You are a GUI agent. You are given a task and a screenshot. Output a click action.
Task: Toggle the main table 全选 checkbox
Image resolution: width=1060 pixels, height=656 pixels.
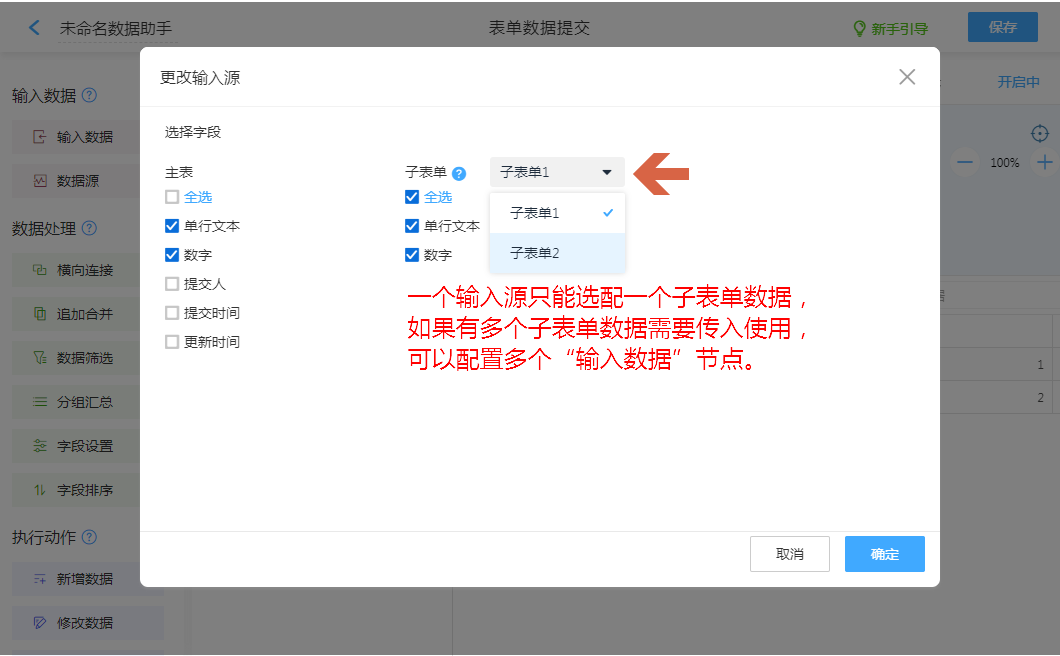(172, 197)
